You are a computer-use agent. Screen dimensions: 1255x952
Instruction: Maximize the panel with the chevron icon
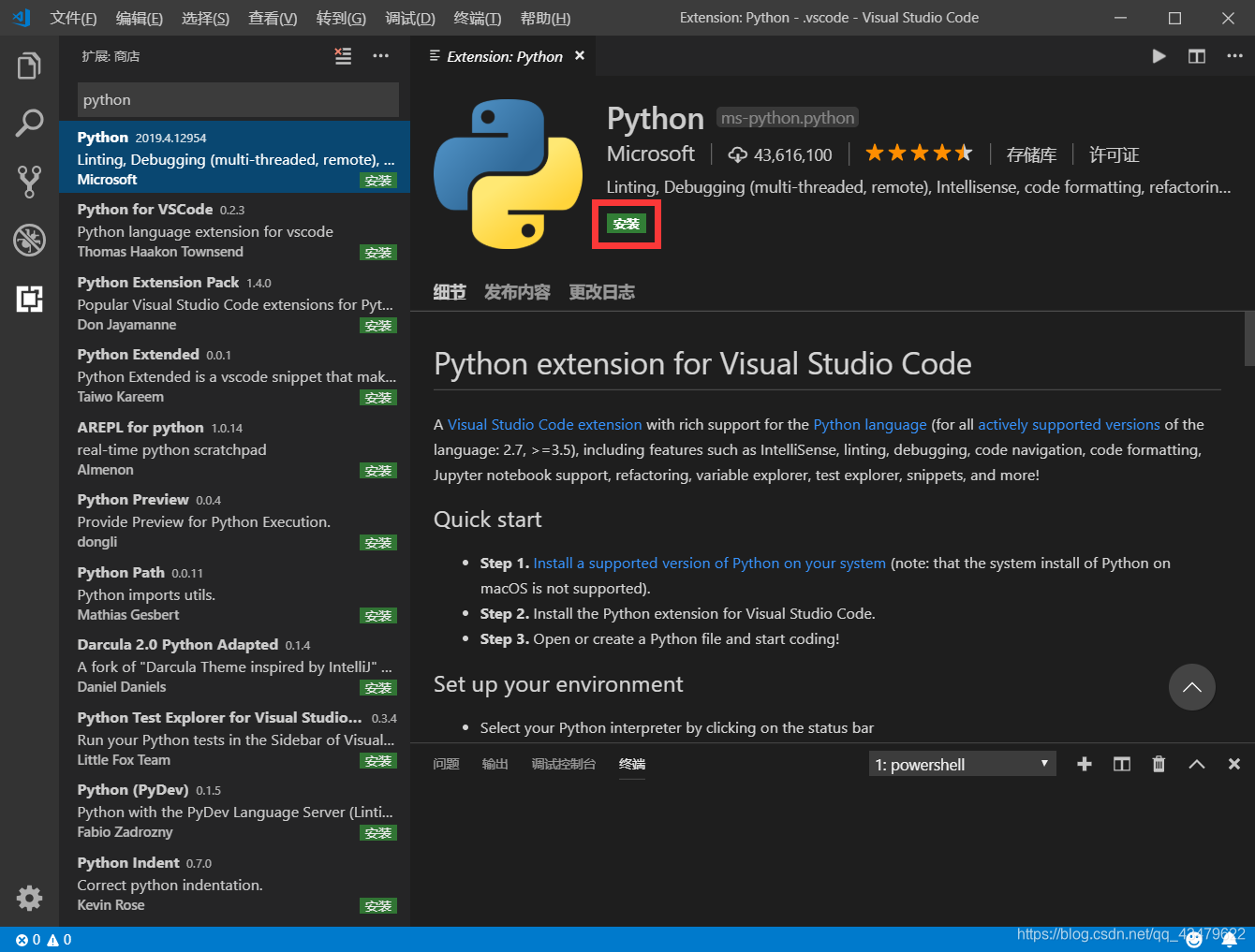(1196, 764)
